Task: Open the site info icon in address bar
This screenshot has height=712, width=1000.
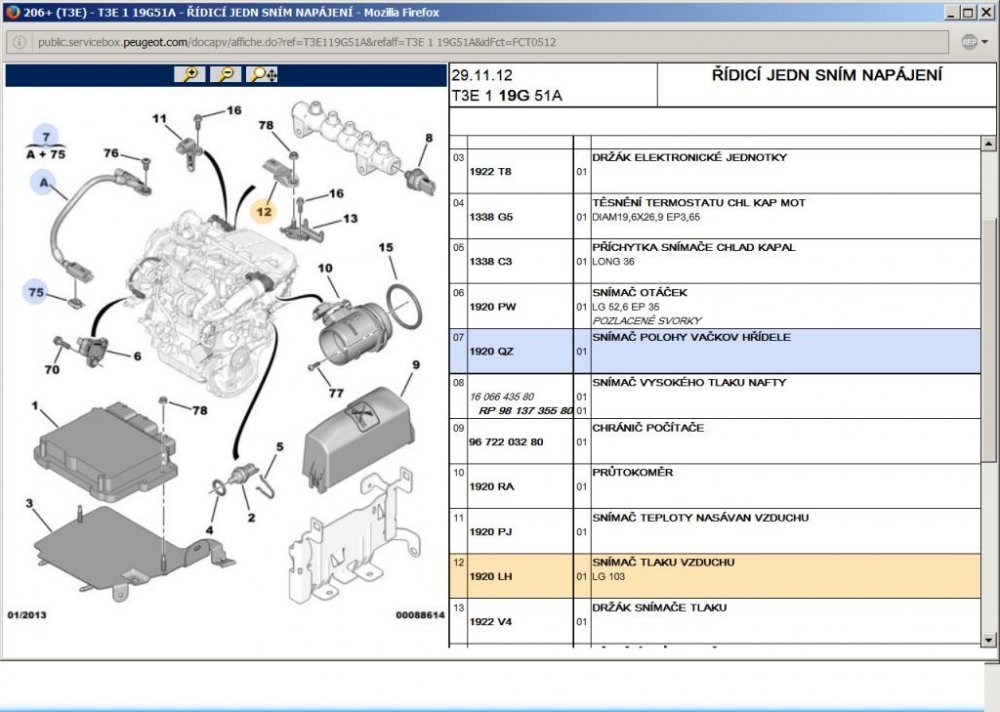Action: [x=19, y=42]
